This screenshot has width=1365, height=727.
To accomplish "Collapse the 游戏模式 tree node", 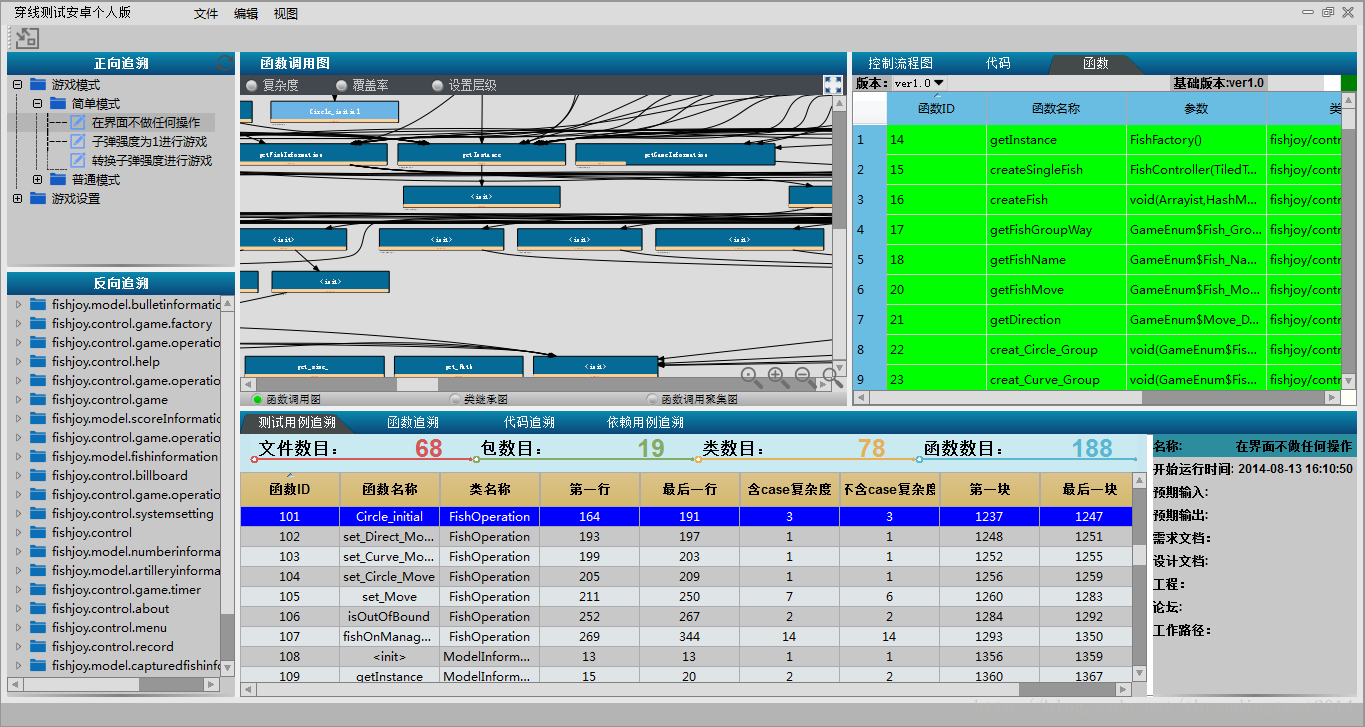I will tap(17, 85).
